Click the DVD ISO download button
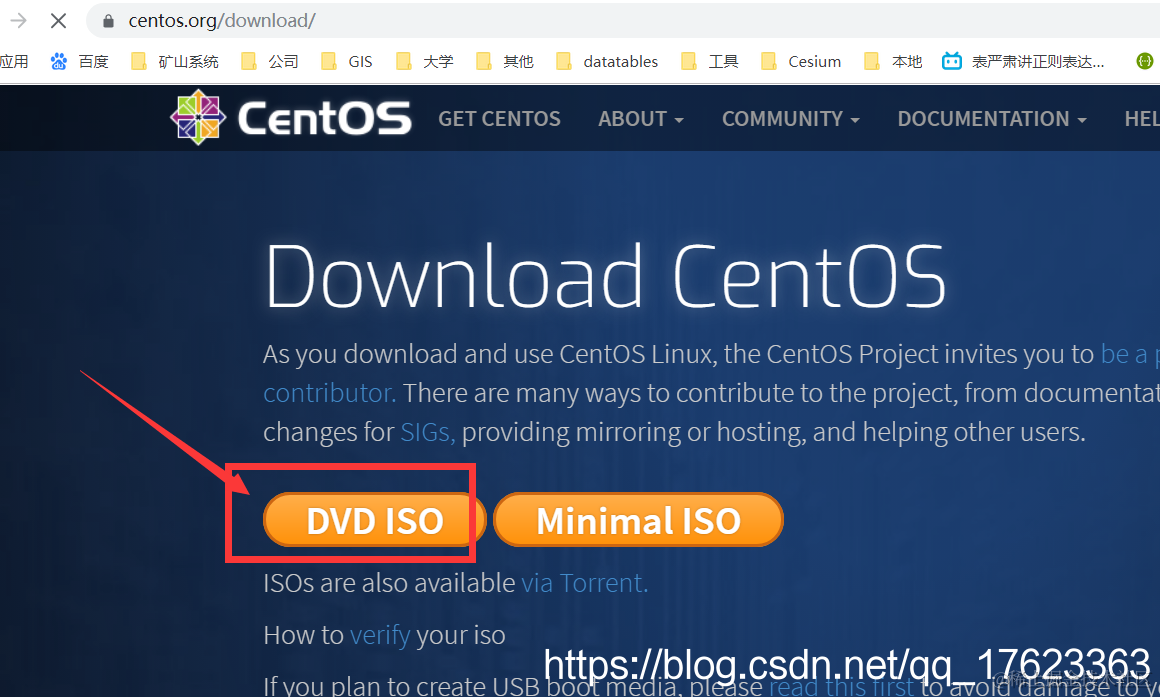The image size is (1160, 697). point(374,520)
